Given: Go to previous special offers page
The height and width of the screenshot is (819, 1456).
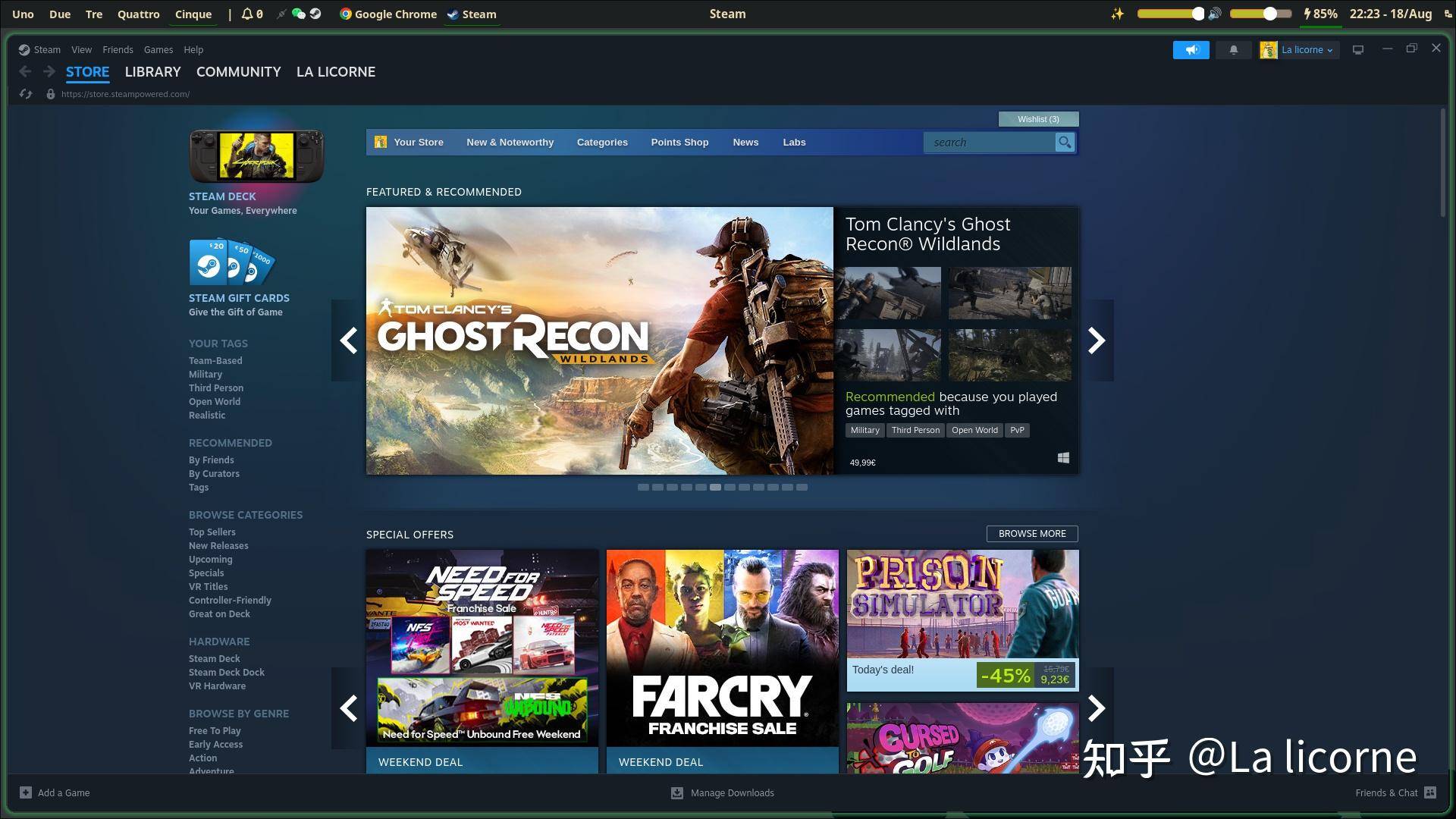Looking at the screenshot, I should pos(348,708).
